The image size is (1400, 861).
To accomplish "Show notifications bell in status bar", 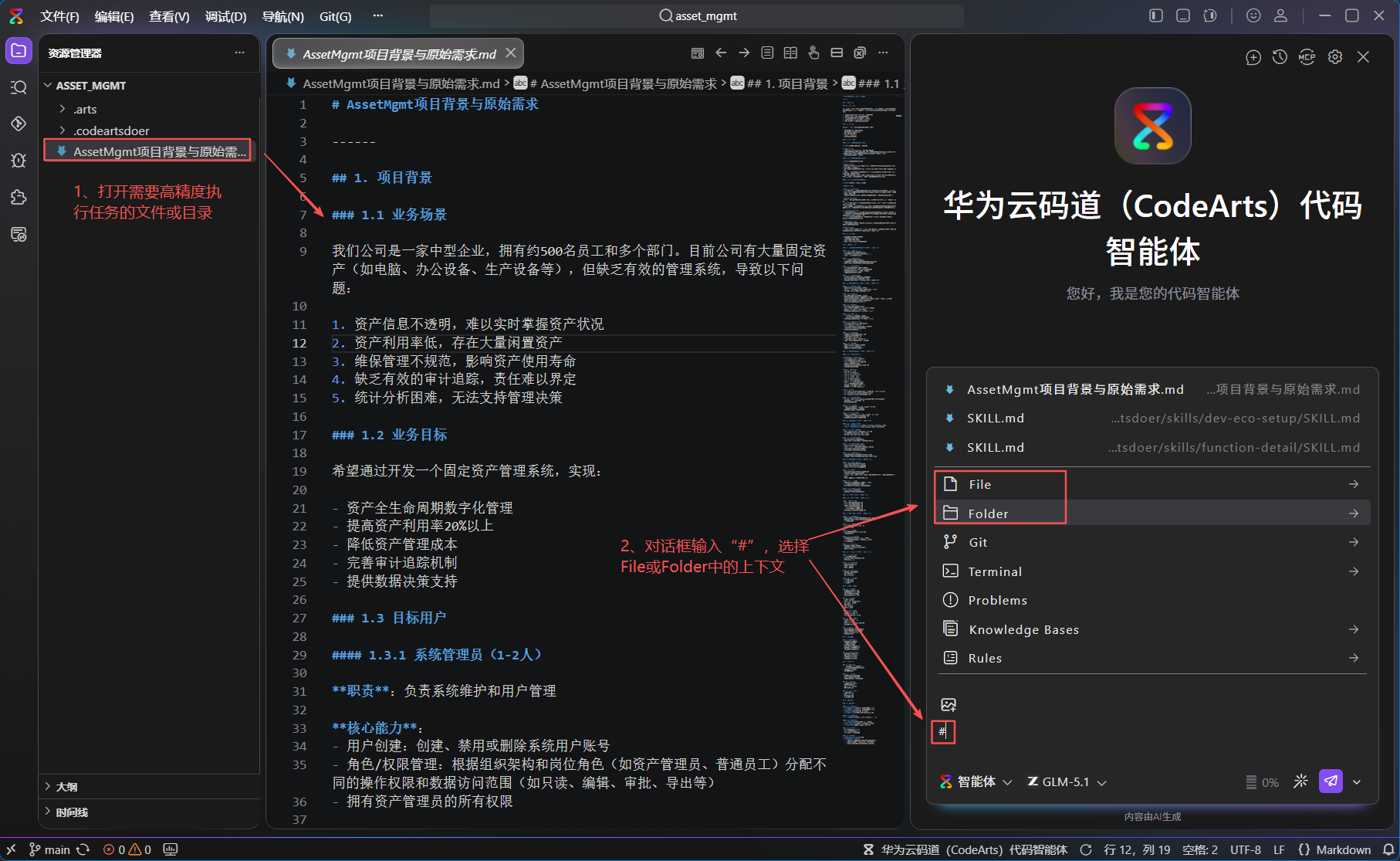I will point(1388,849).
